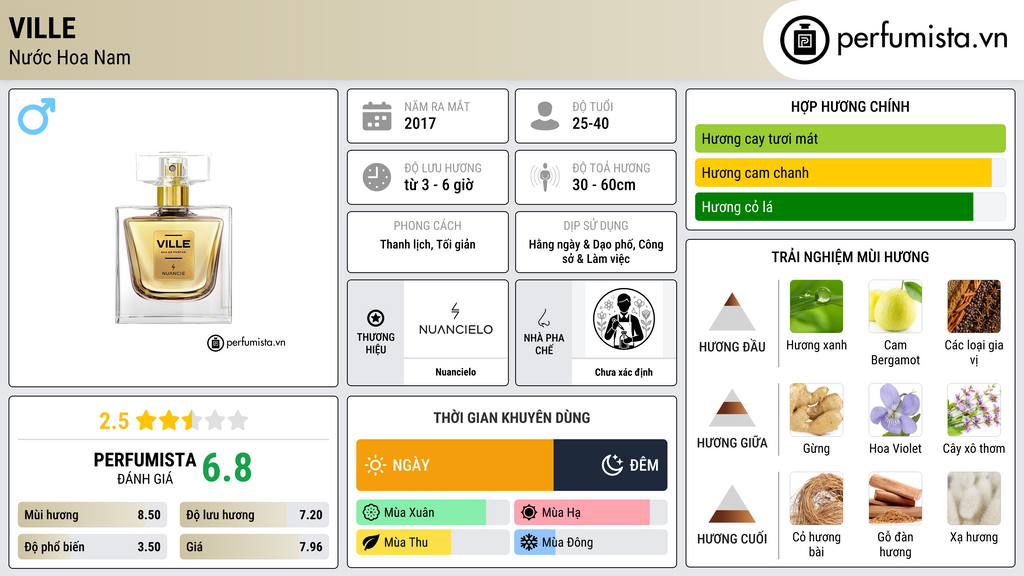Click the perfumista.vn watermark logo under the bottle
This screenshot has width=1024, height=576.
246,342
